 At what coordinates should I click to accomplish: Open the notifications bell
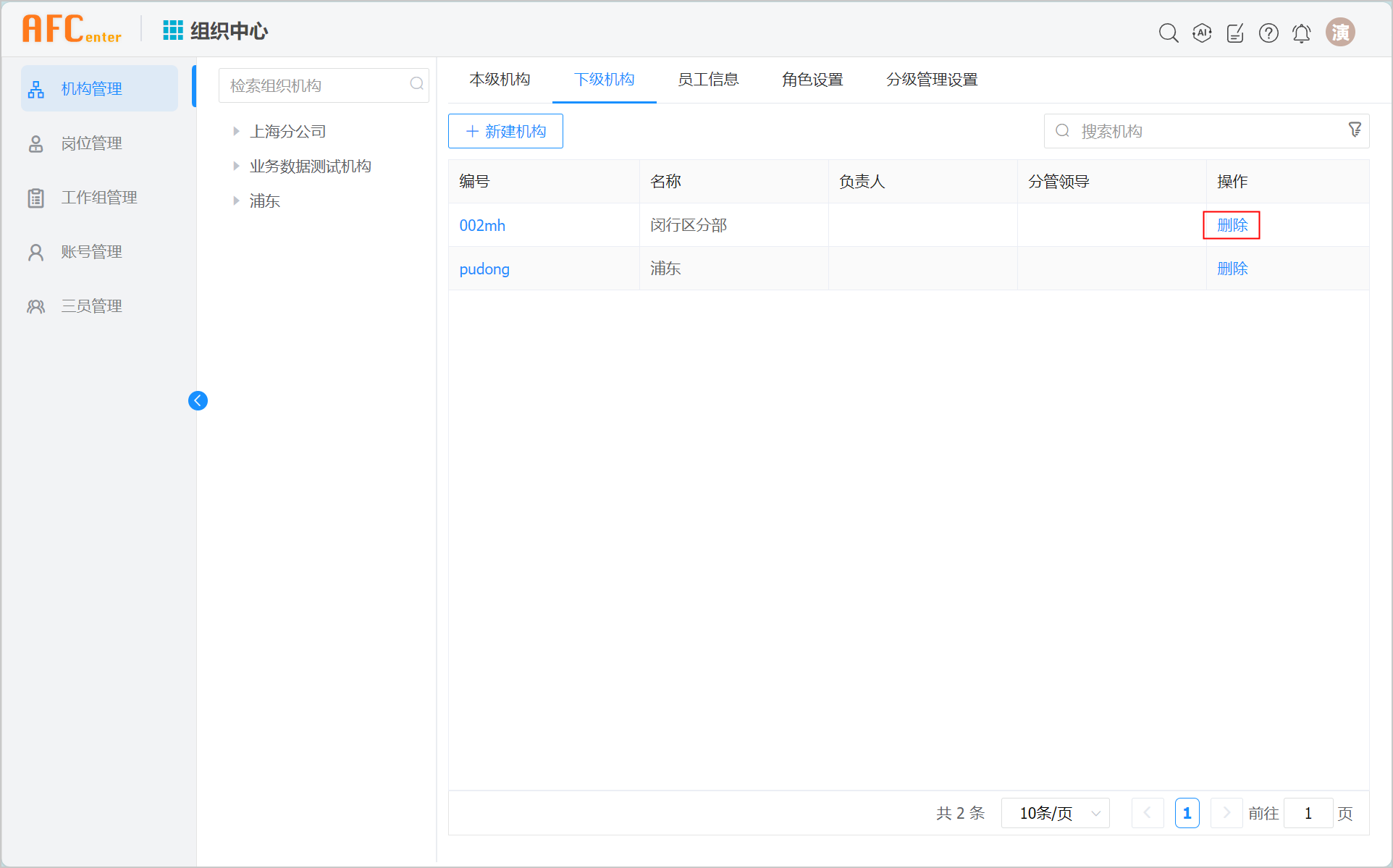pos(1302,33)
